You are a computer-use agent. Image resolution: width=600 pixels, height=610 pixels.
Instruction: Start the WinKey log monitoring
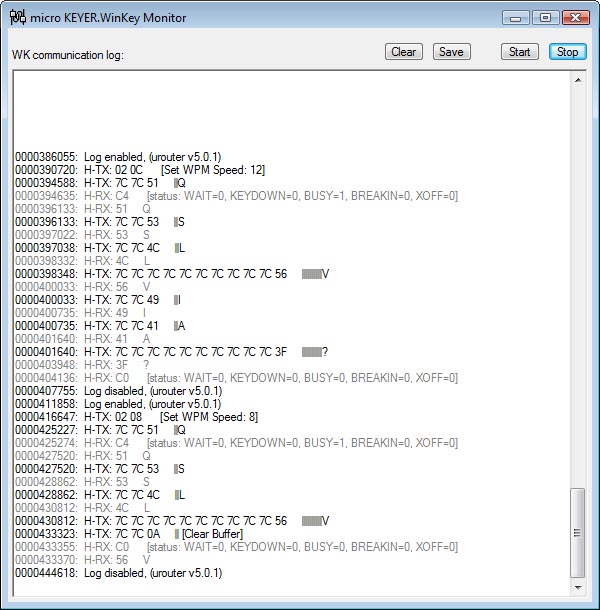[x=519, y=52]
